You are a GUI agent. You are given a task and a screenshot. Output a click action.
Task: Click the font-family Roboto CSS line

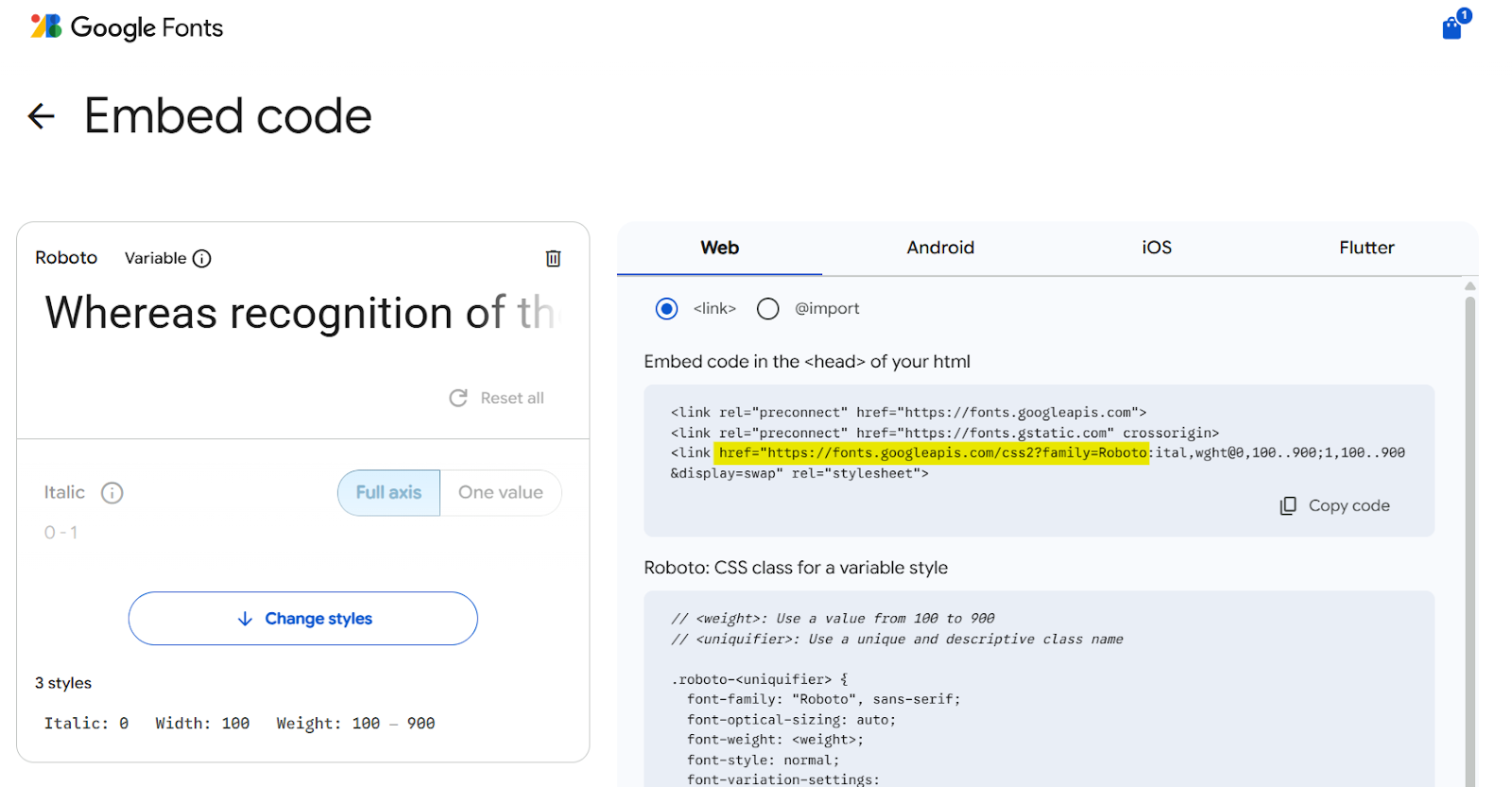click(x=823, y=699)
